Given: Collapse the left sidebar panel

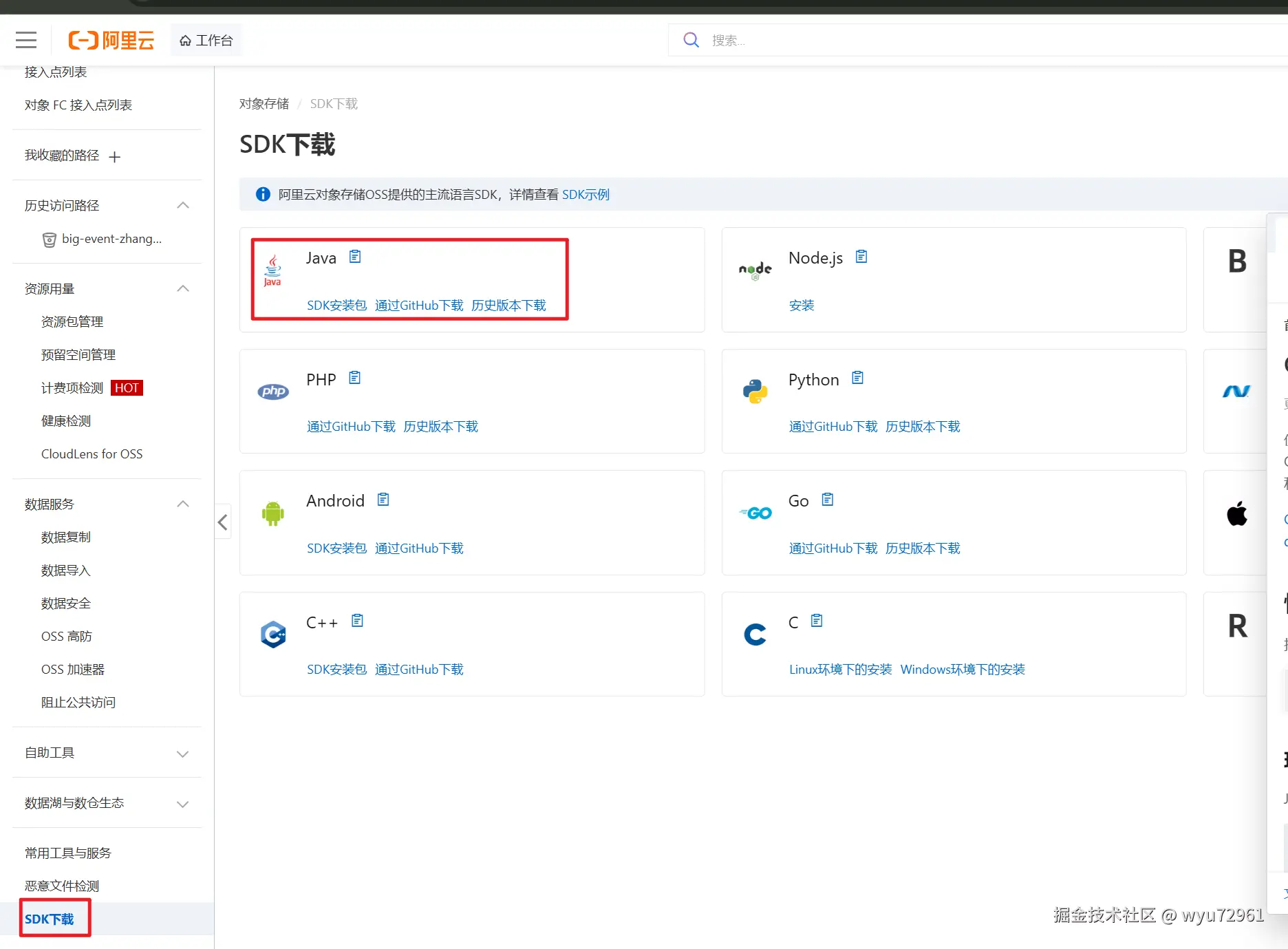Looking at the screenshot, I should 222,522.
